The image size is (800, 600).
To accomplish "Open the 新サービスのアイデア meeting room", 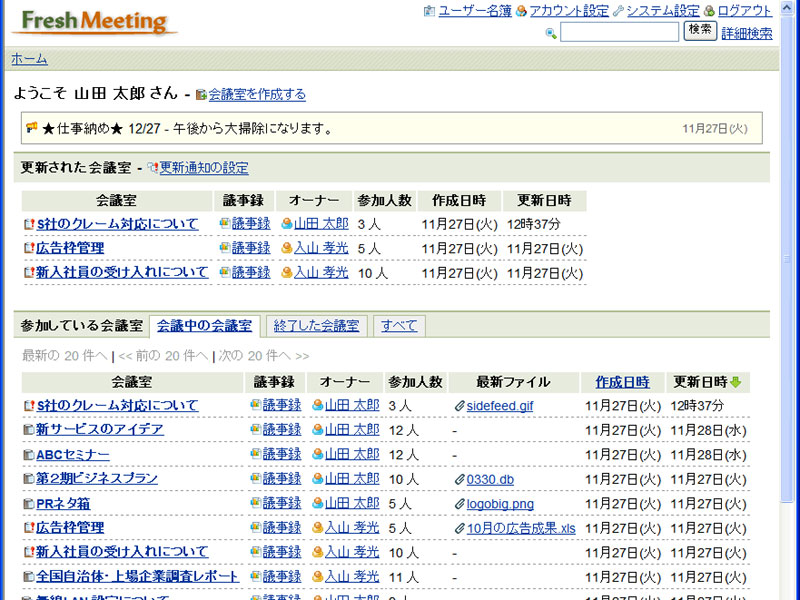I will 100,430.
